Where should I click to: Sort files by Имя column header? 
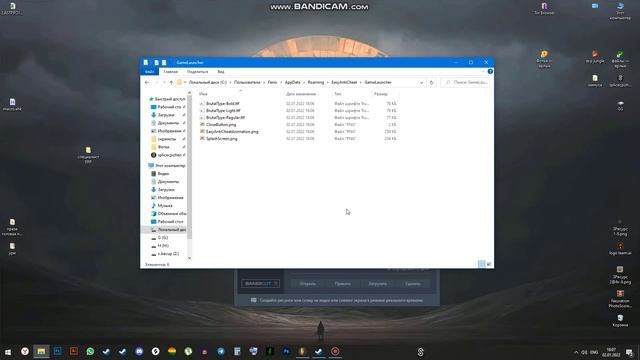(x=203, y=94)
